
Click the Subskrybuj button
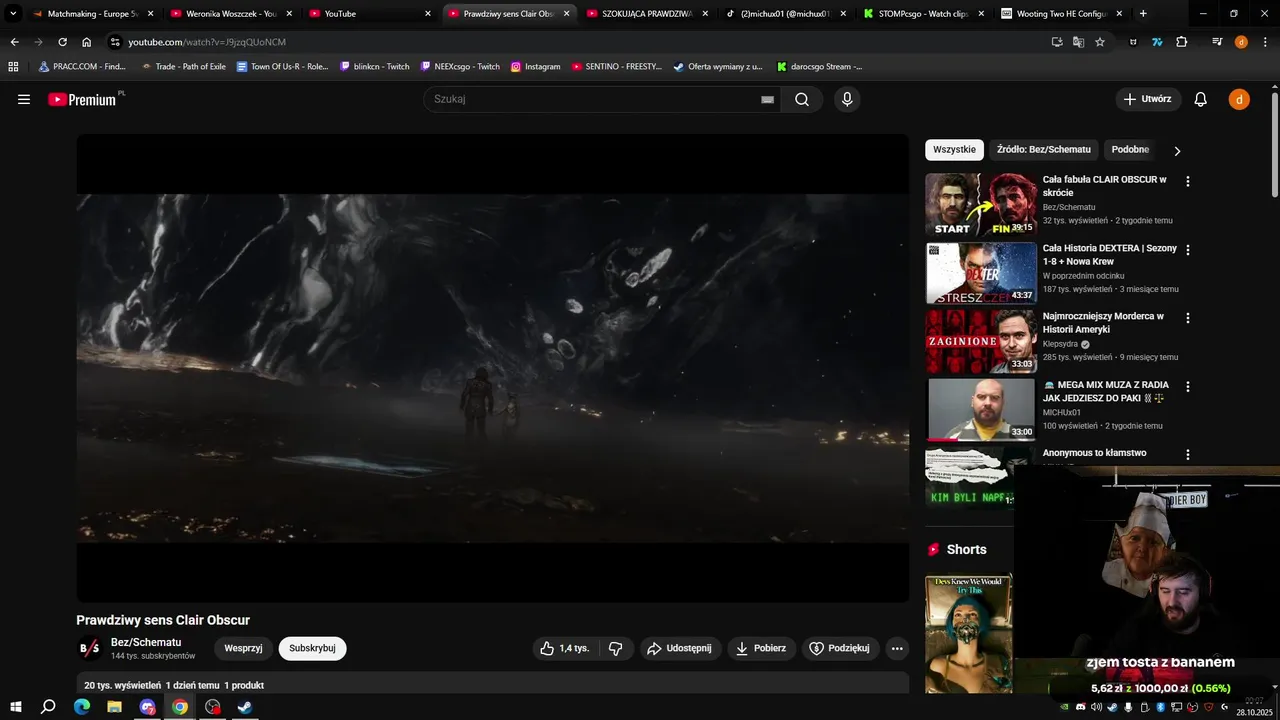(x=312, y=648)
